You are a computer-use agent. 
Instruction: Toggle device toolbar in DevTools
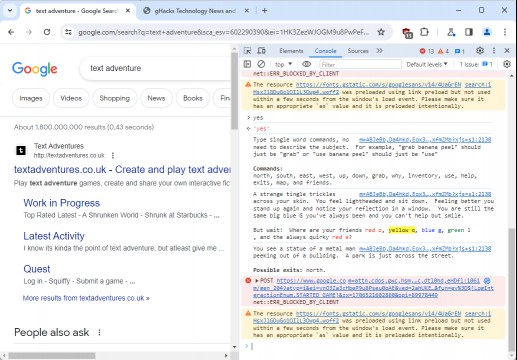point(262,51)
